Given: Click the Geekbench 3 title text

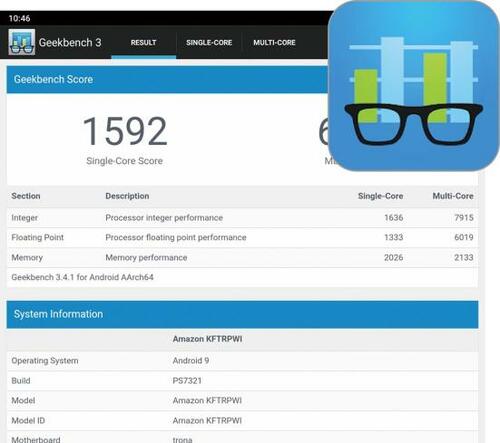Looking at the screenshot, I should pyautogui.click(x=70, y=43).
